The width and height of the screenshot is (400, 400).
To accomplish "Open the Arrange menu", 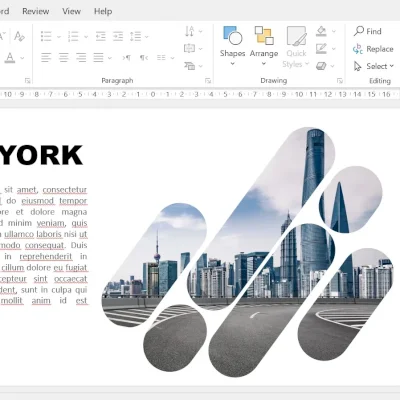I will click(264, 46).
